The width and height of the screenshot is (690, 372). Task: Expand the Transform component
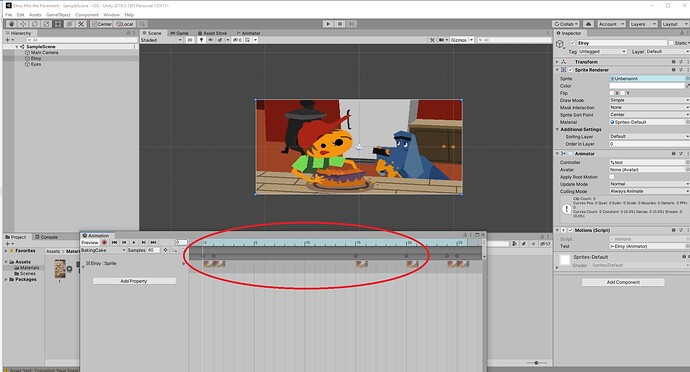coord(557,62)
